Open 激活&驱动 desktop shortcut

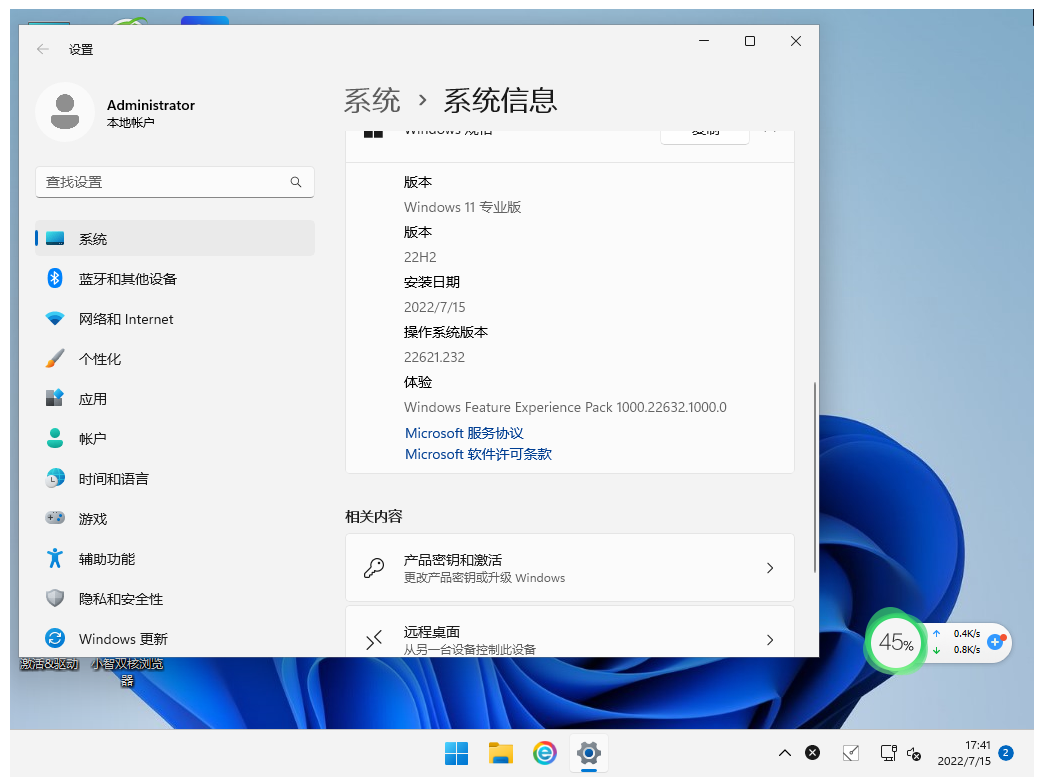coord(50,663)
